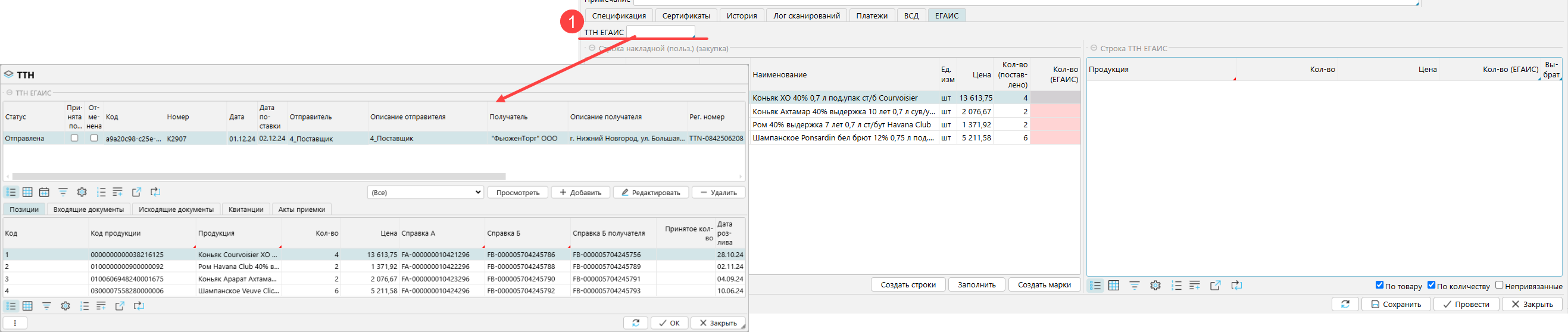
Task: Click the refresh icon button next to Сохранить
Action: 1345,304
